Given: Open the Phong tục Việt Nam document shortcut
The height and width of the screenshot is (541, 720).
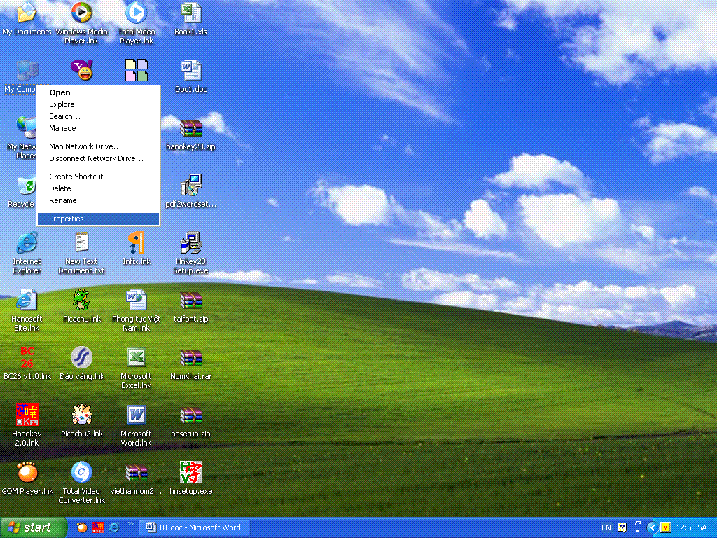Looking at the screenshot, I should tap(136, 300).
